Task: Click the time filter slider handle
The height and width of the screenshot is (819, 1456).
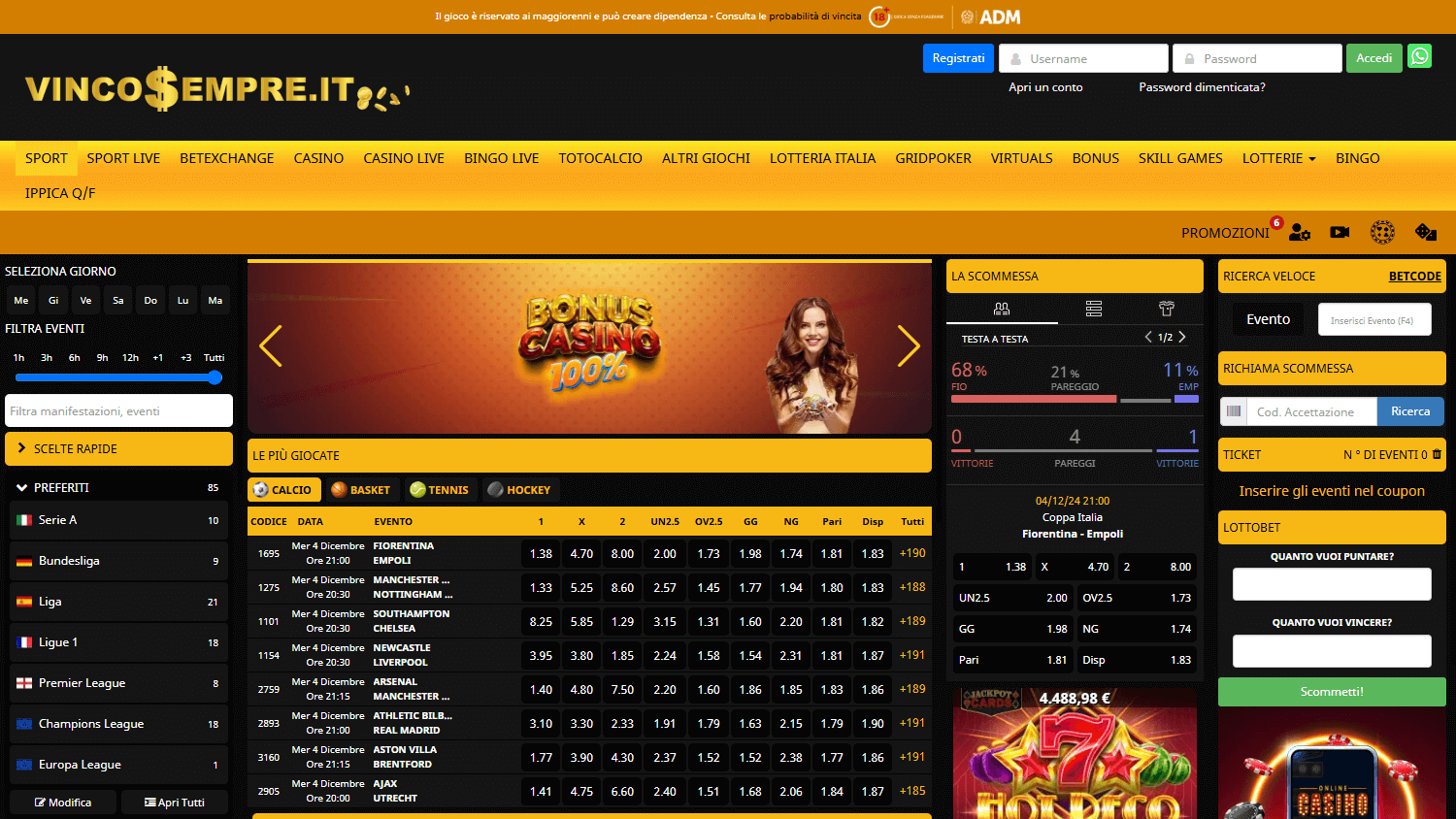Action: coord(215,377)
